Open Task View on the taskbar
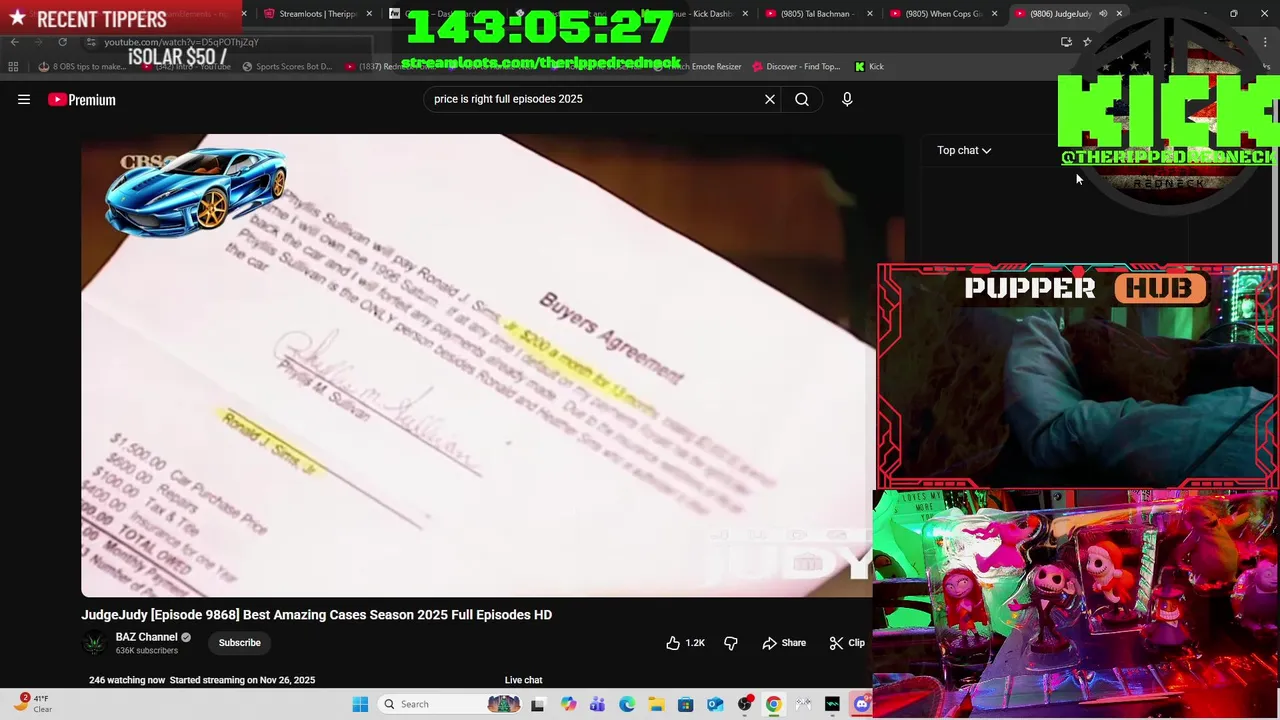 click(537, 704)
